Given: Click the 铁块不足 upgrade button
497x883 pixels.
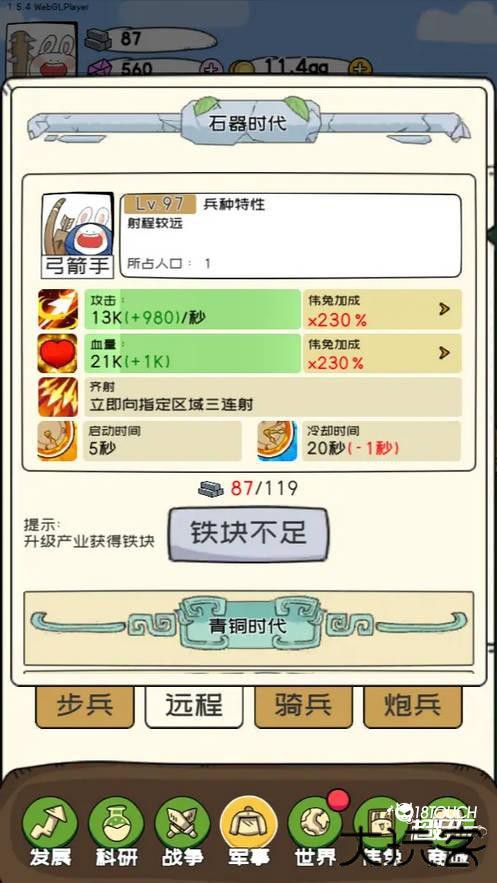Looking at the screenshot, I should (x=248, y=534).
